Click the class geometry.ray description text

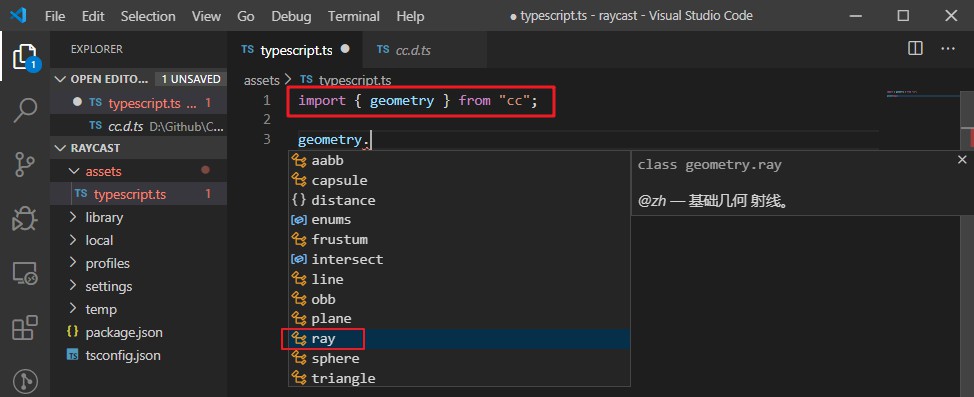coord(709,165)
